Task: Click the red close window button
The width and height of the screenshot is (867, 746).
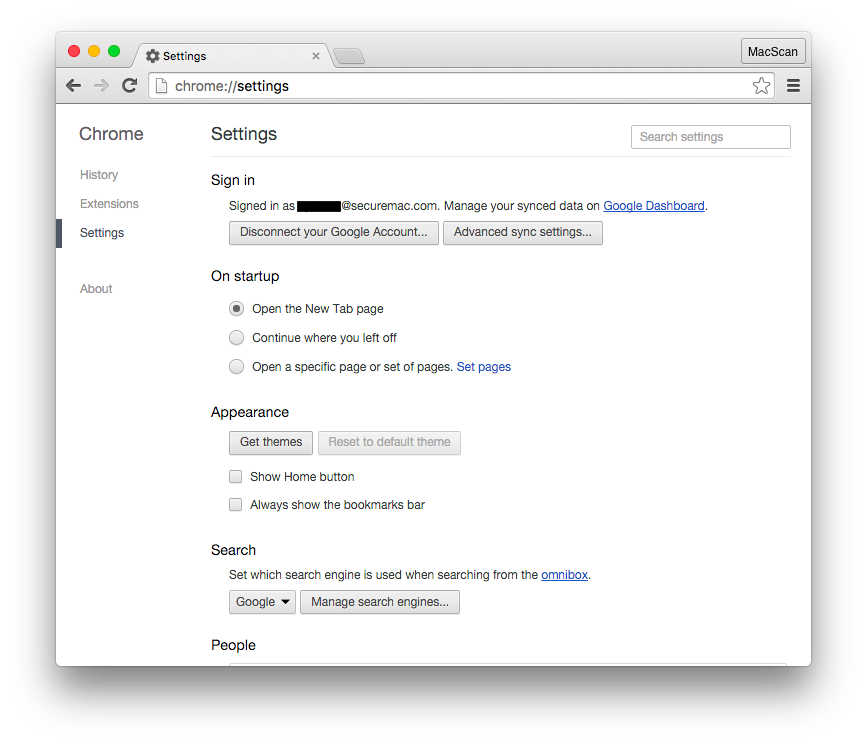Action: pyautogui.click(x=74, y=51)
